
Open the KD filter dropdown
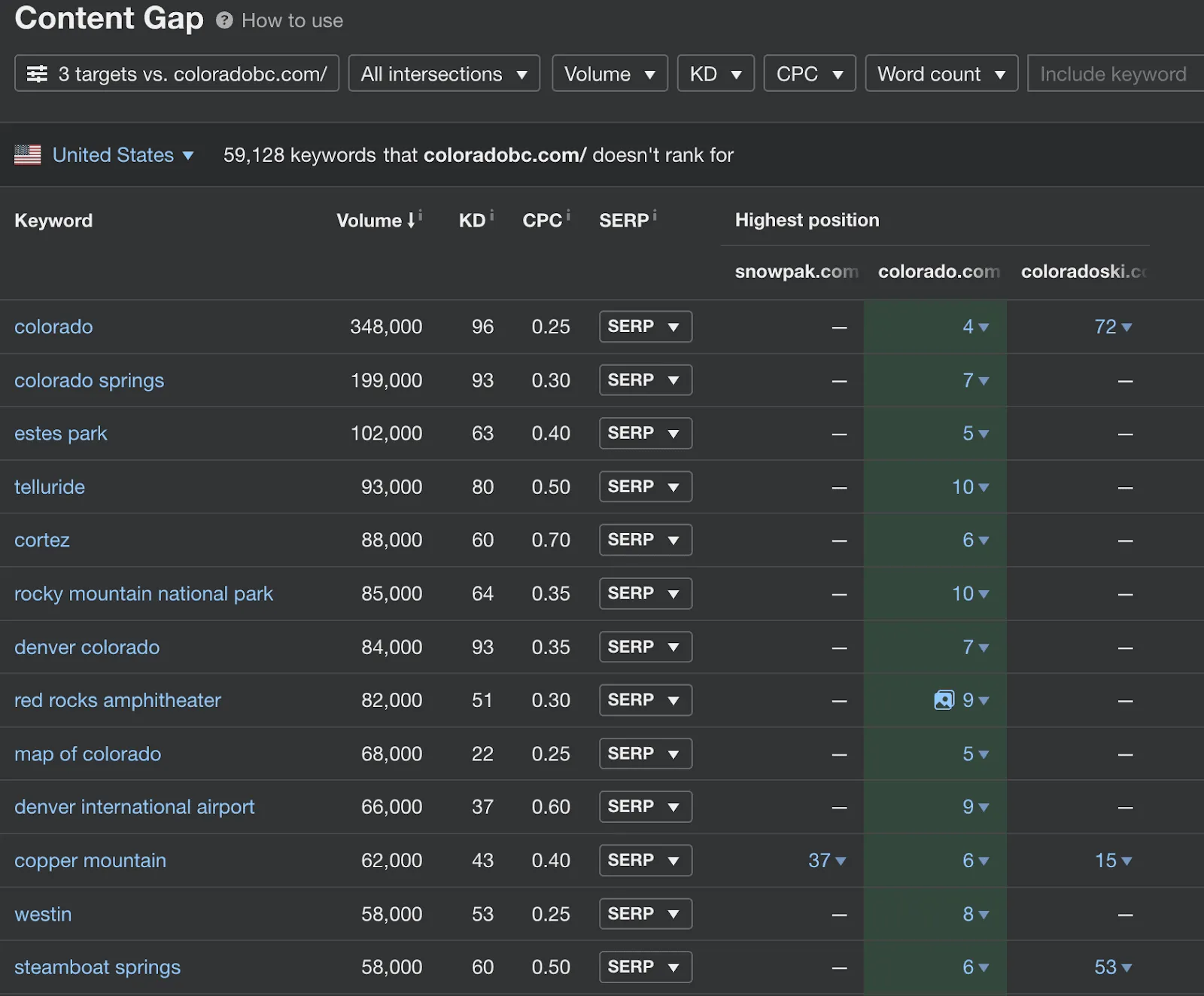coord(715,73)
